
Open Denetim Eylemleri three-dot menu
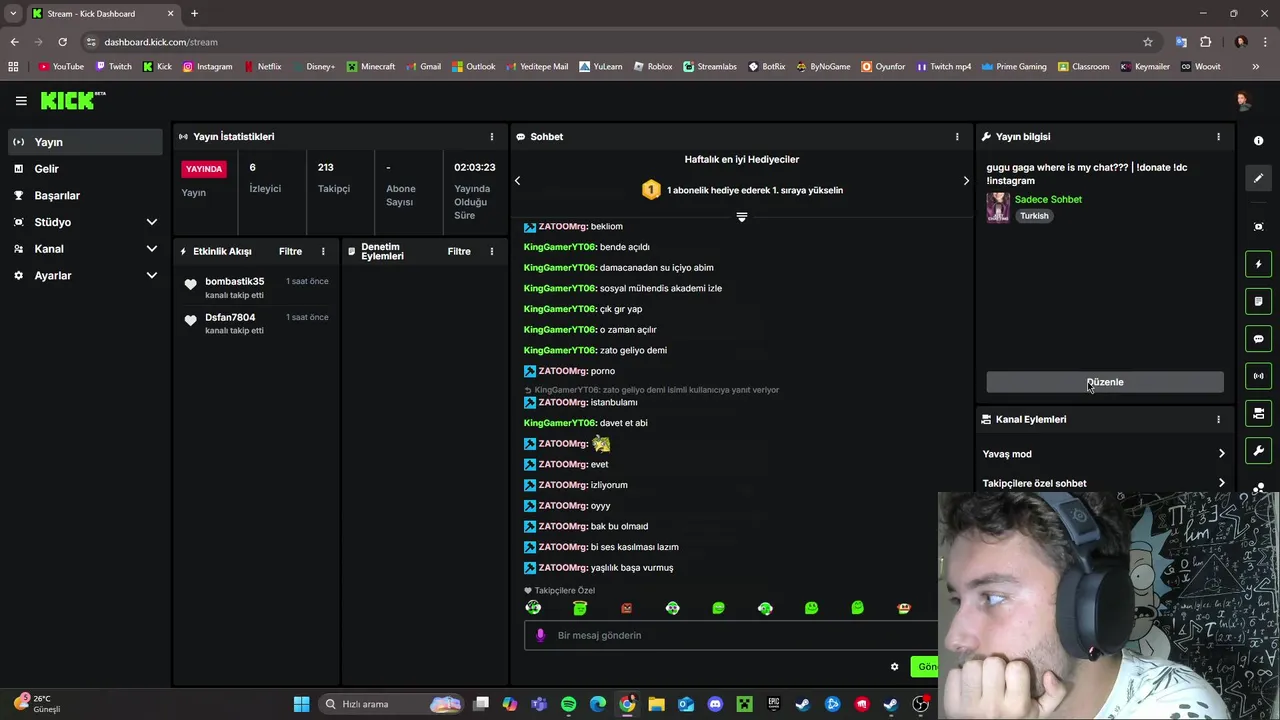pyautogui.click(x=491, y=252)
